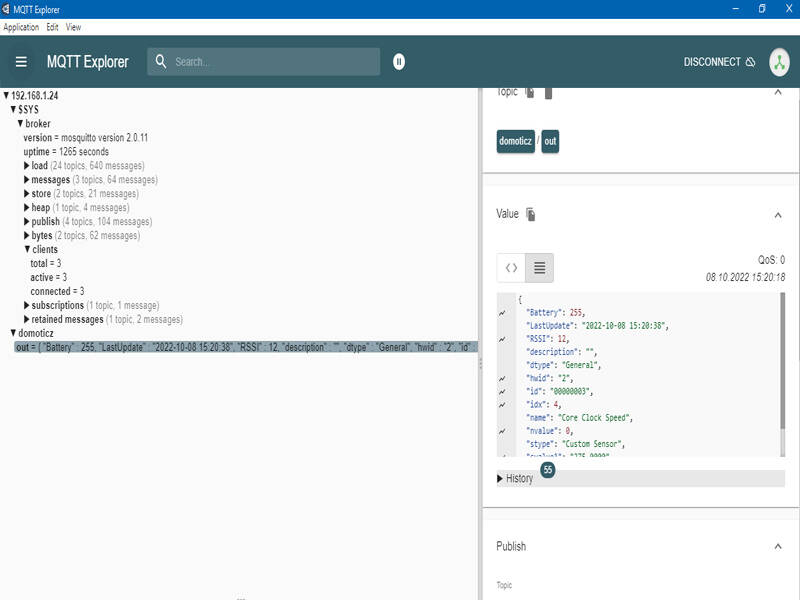Copy topic with icon next to Topic
The width and height of the screenshot is (800, 600).
[530, 92]
